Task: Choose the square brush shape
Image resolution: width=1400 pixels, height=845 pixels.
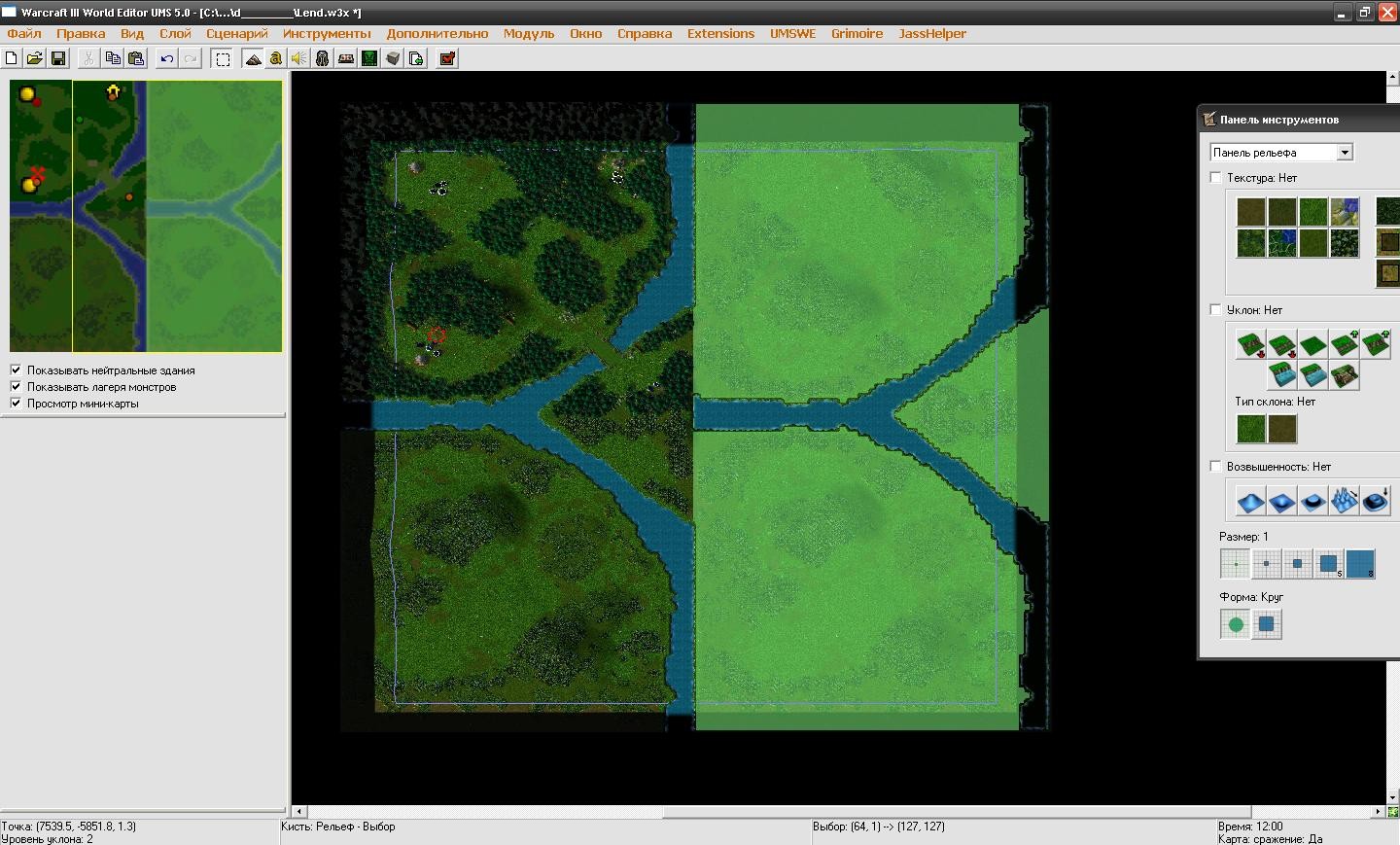Action: coord(1267,624)
